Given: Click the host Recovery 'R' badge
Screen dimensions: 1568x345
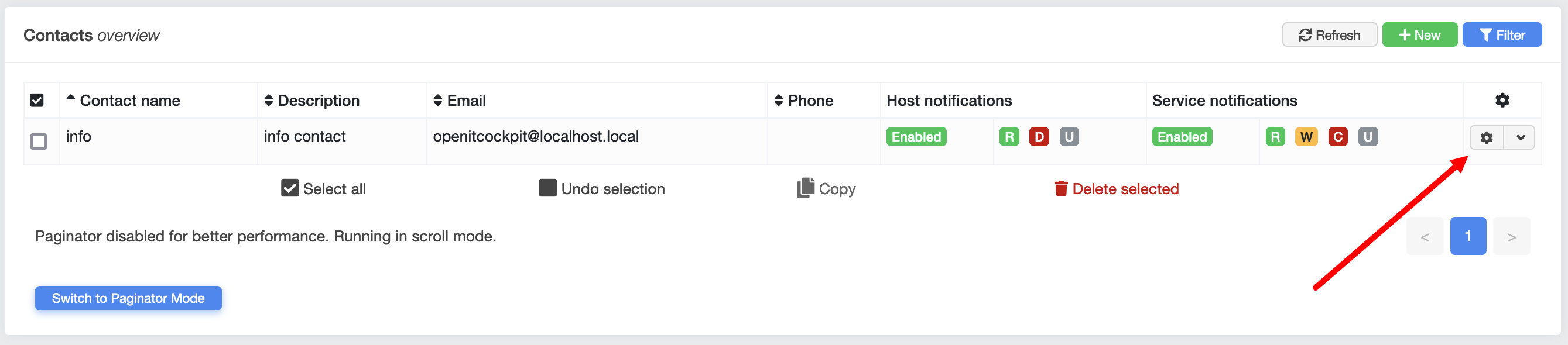Looking at the screenshot, I should [x=1009, y=137].
